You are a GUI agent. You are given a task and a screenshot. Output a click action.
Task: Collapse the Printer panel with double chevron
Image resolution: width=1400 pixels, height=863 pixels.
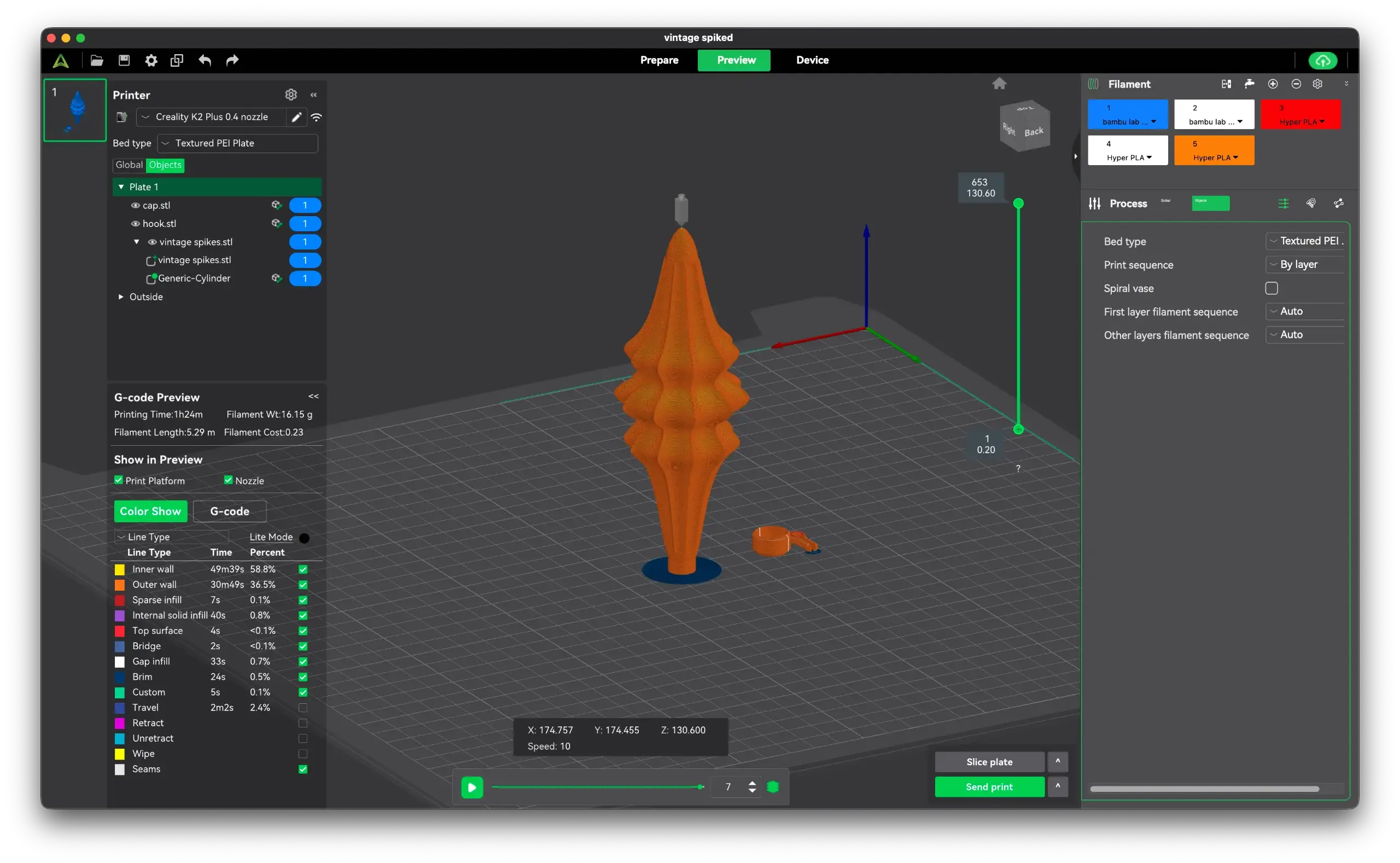(x=313, y=95)
